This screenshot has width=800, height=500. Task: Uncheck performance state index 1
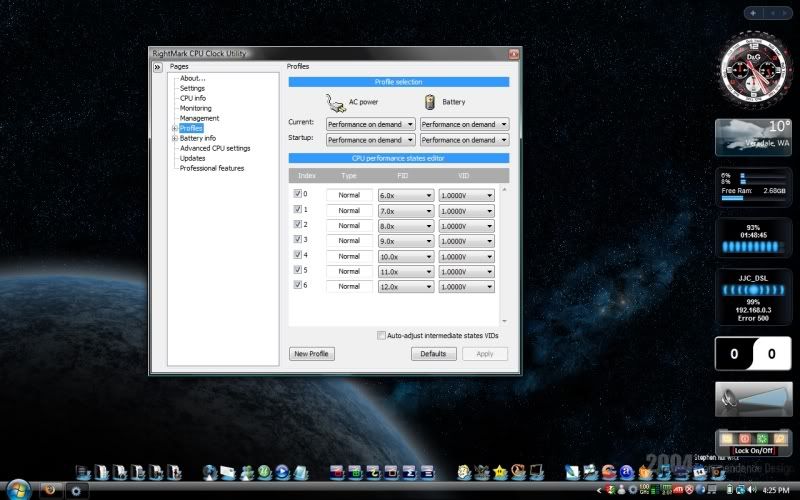(x=298, y=209)
